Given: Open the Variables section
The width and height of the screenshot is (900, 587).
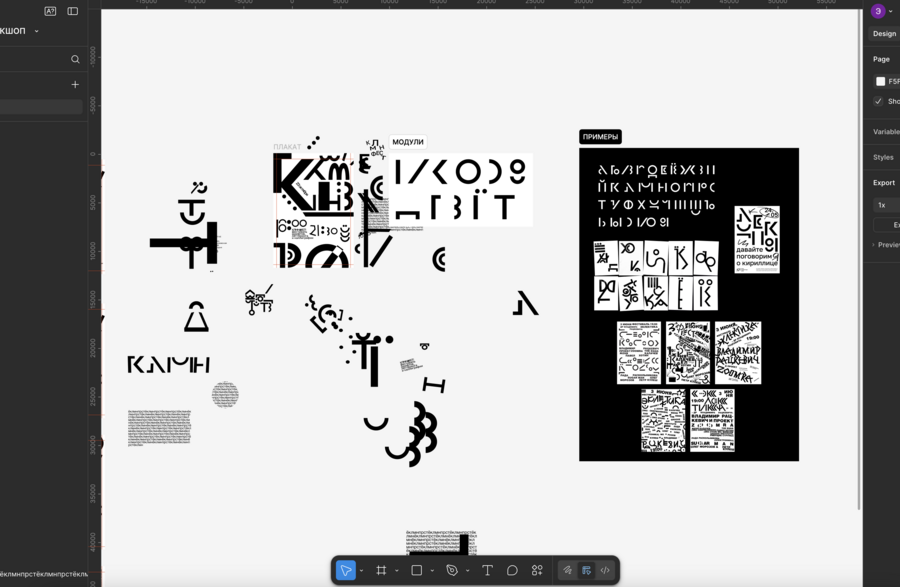Looking at the screenshot, I should pyautogui.click(x=886, y=132).
